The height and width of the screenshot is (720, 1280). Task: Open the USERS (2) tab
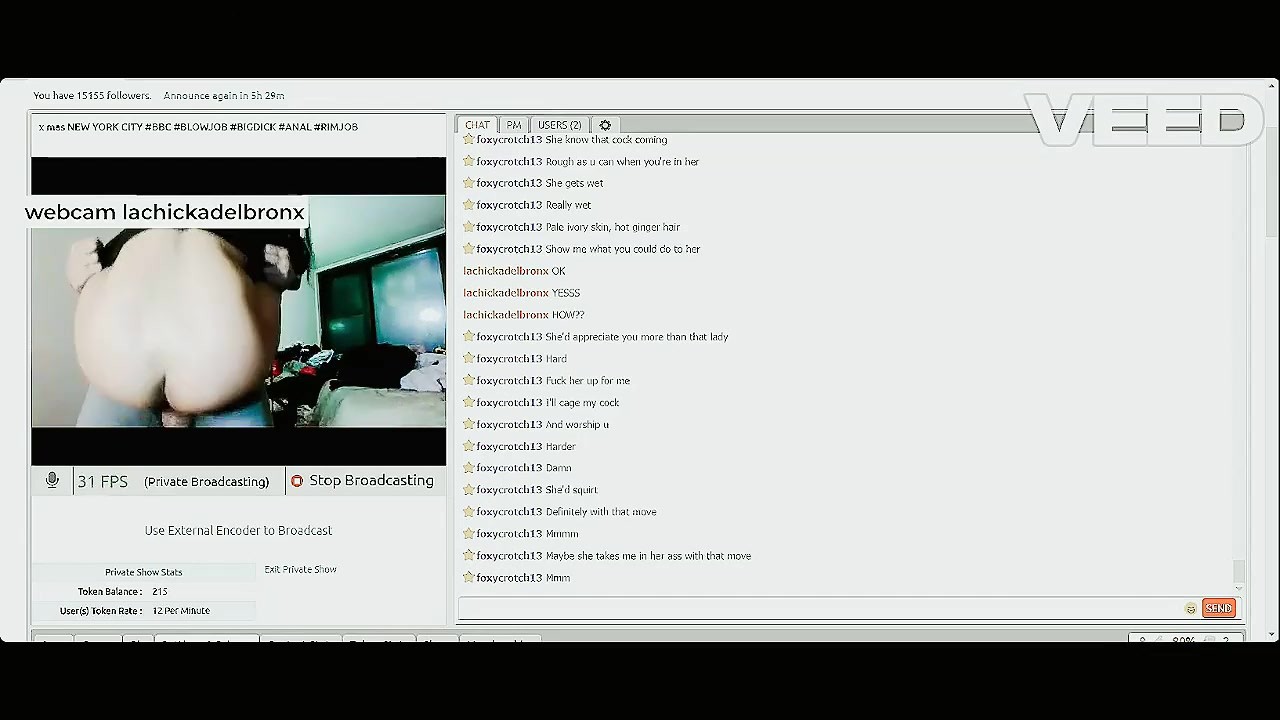click(x=559, y=125)
